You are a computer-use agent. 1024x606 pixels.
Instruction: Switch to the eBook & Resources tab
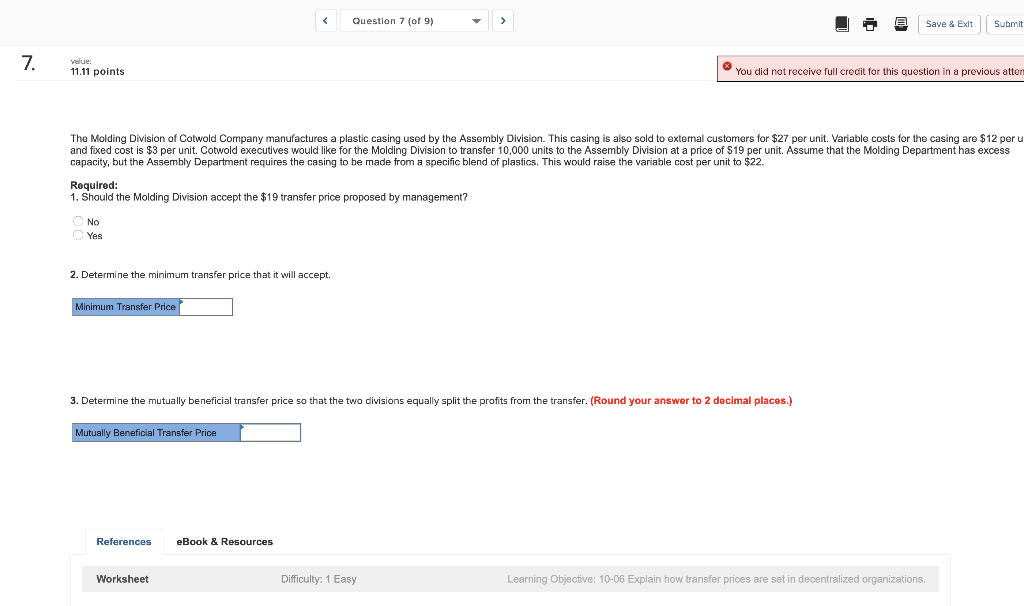click(224, 541)
